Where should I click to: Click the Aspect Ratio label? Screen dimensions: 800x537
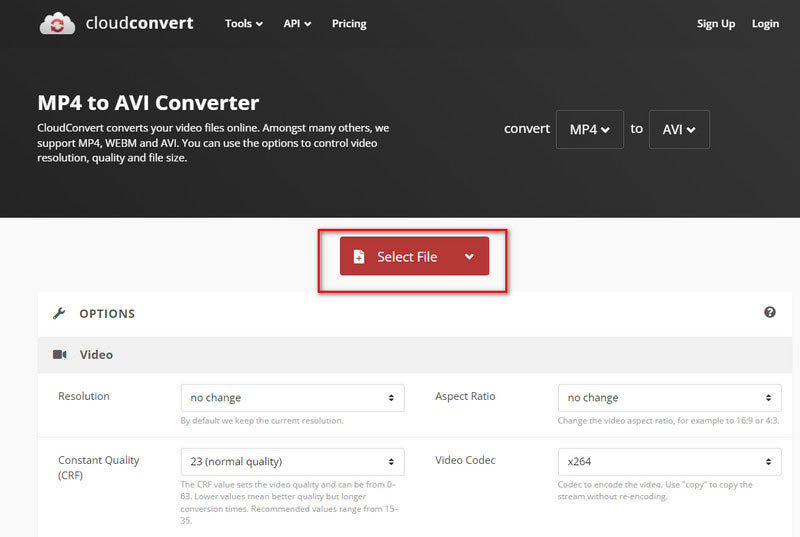(465, 396)
